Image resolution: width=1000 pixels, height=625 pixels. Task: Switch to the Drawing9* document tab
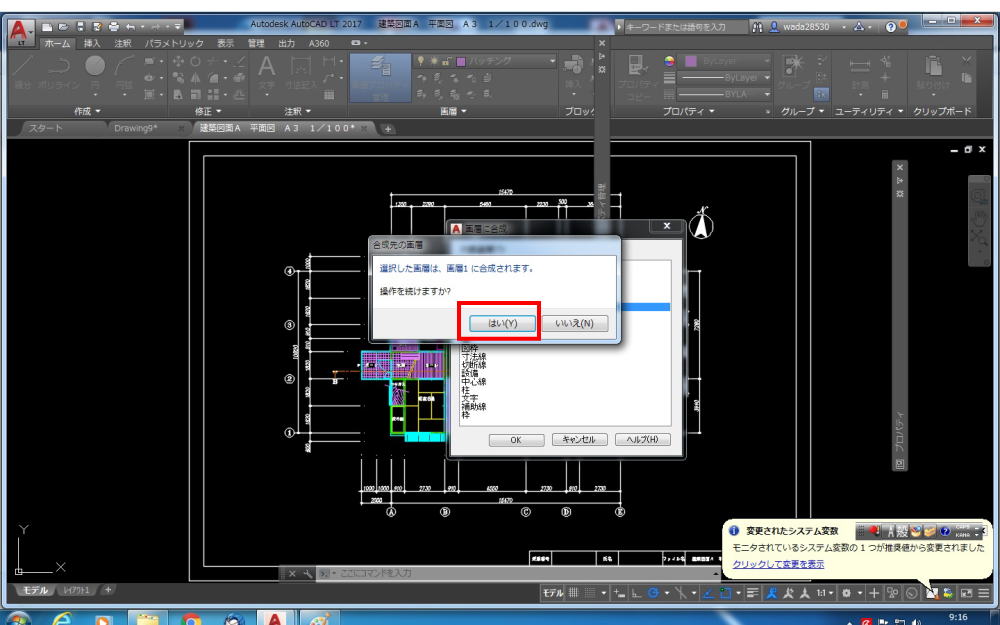pos(135,128)
